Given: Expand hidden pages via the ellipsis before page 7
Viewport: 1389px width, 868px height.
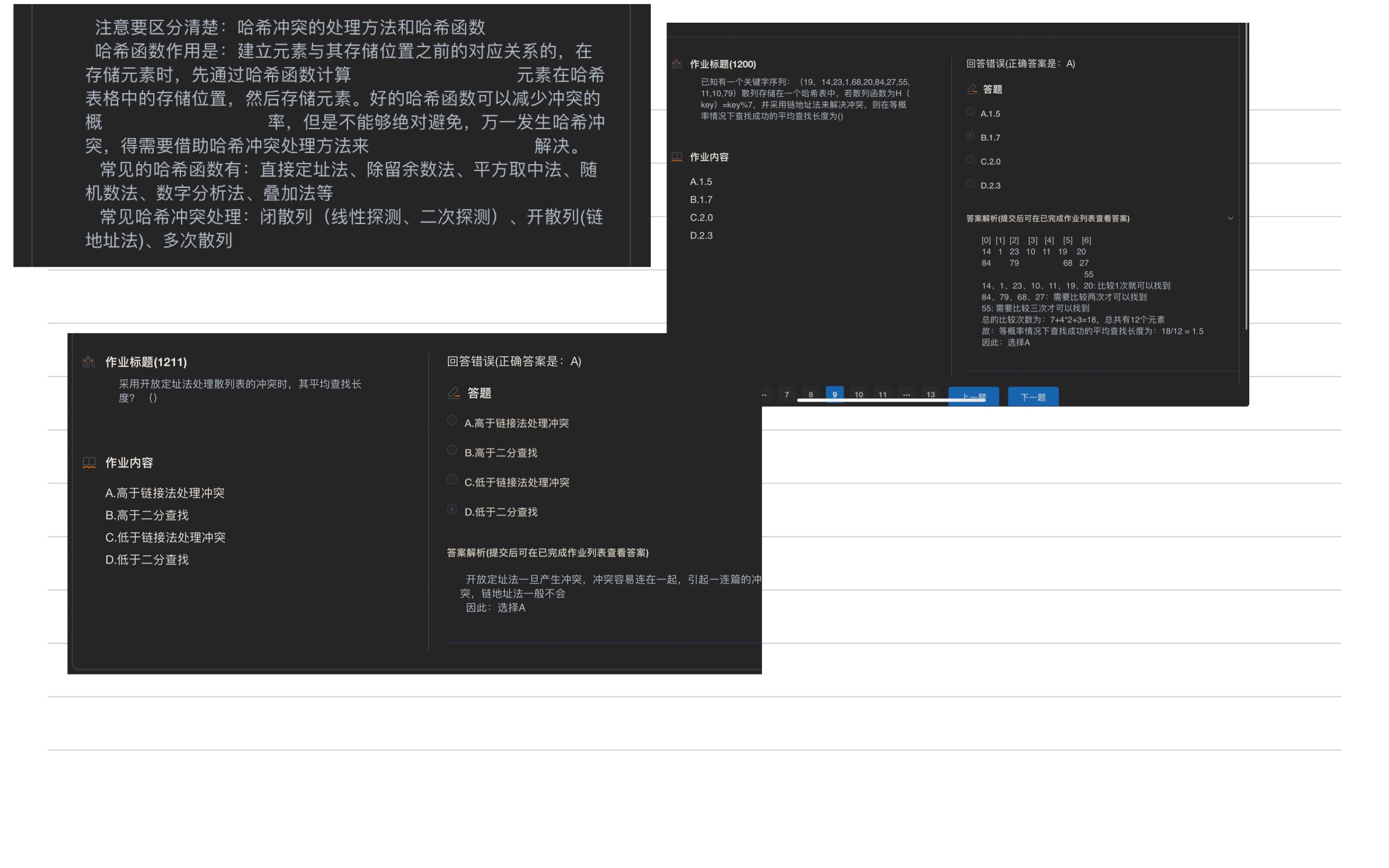Looking at the screenshot, I should (x=763, y=395).
